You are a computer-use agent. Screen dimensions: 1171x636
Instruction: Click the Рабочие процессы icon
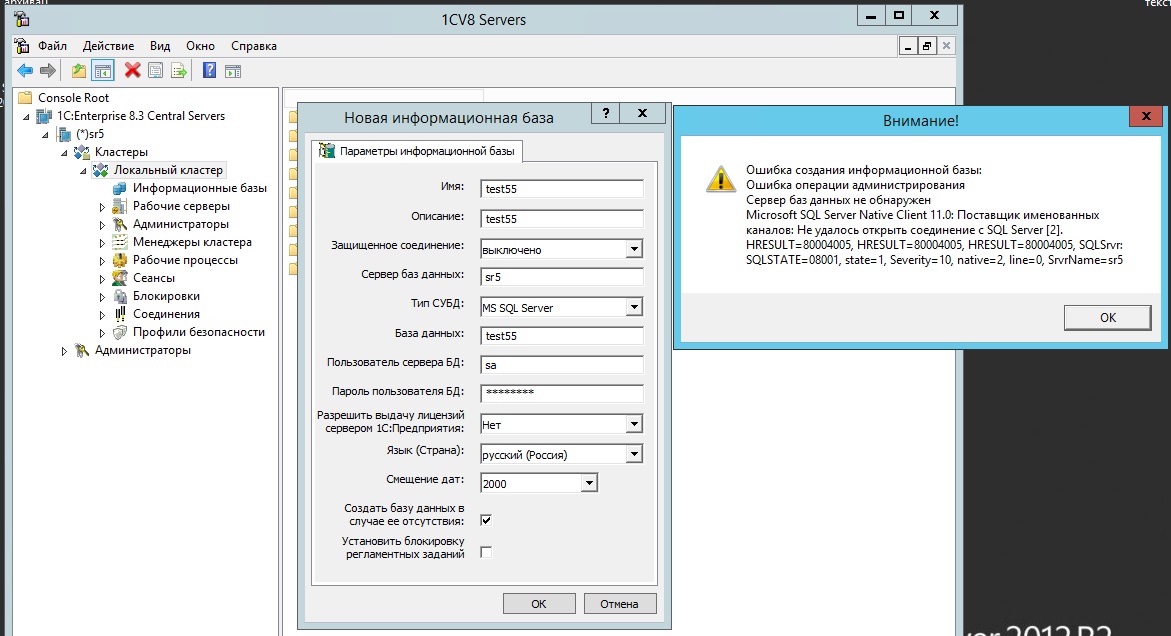[119, 260]
